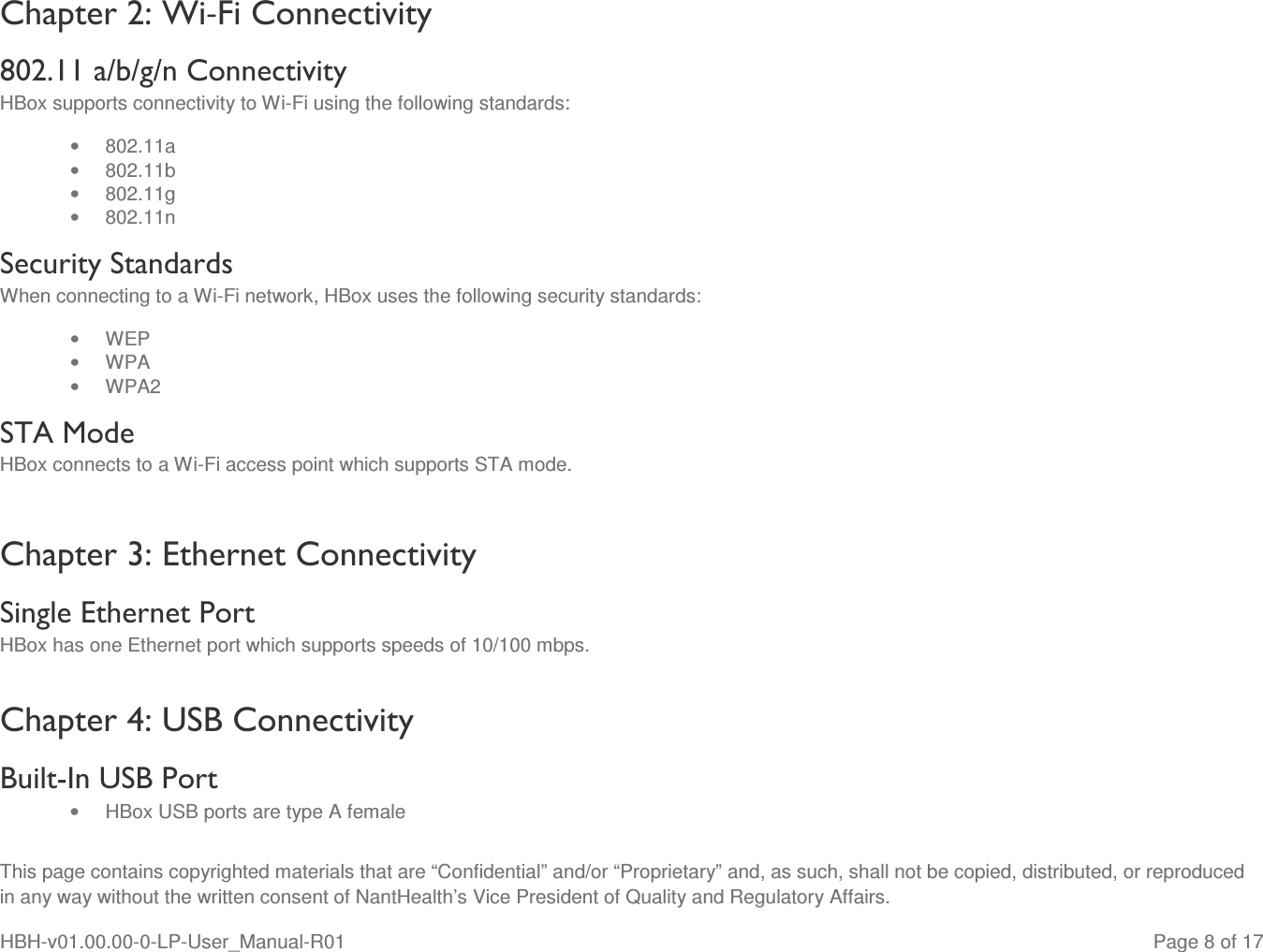Click the WEP bullet item
The width and height of the screenshot is (1263, 952).
click(x=127, y=339)
